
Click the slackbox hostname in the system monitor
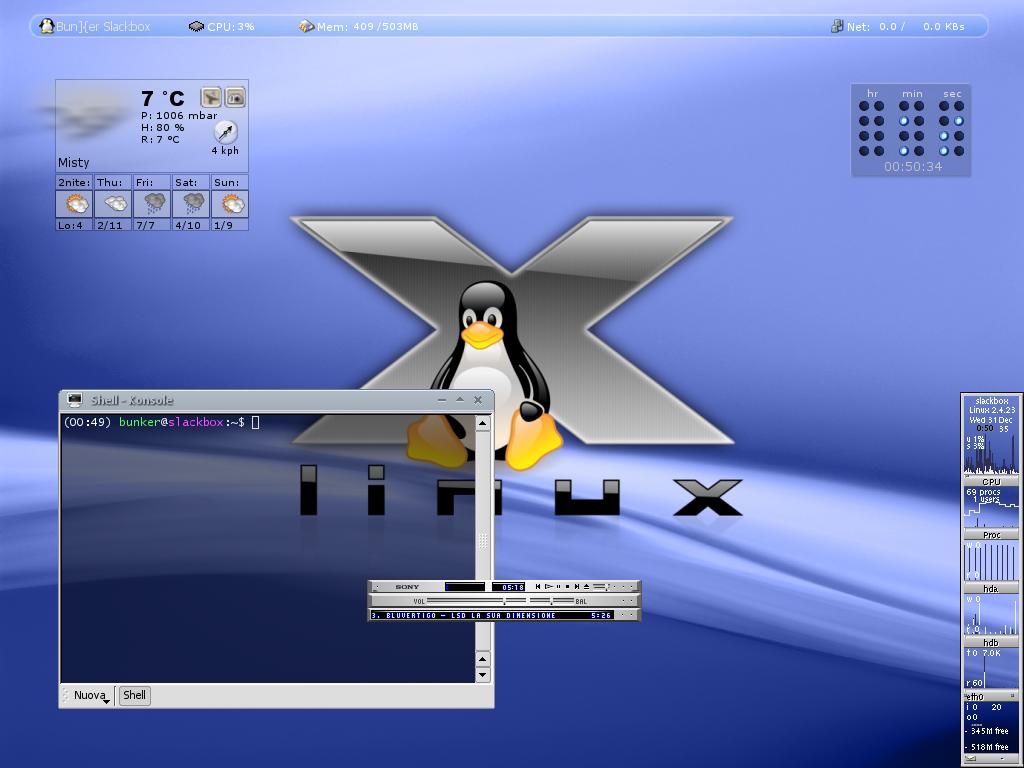(x=991, y=401)
